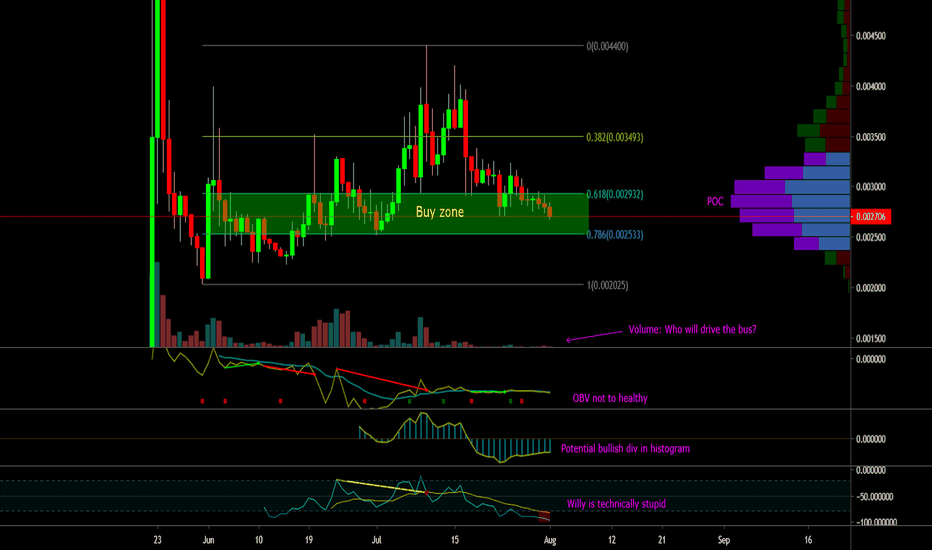Click the 0.000000 value on the OBV pane axis

pos(871,359)
